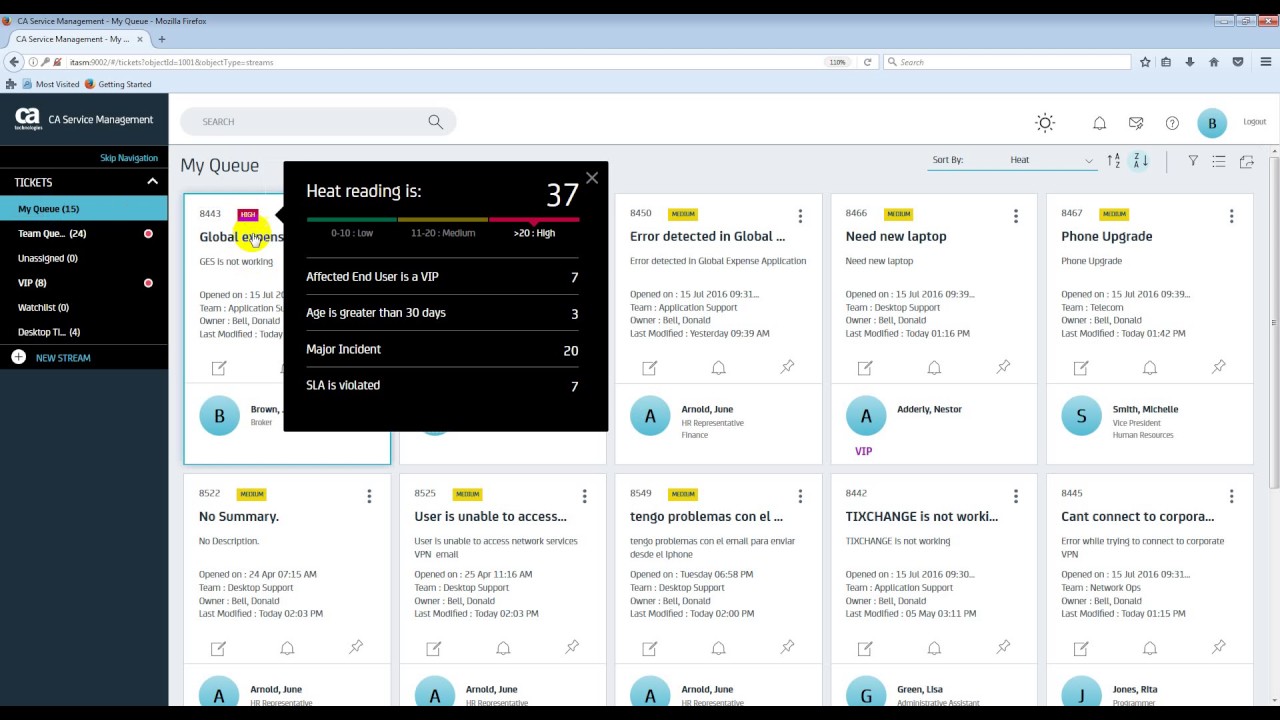This screenshot has width=1280, height=720.
Task: Open more options on ticket 8466
Action: pos(1016,216)
